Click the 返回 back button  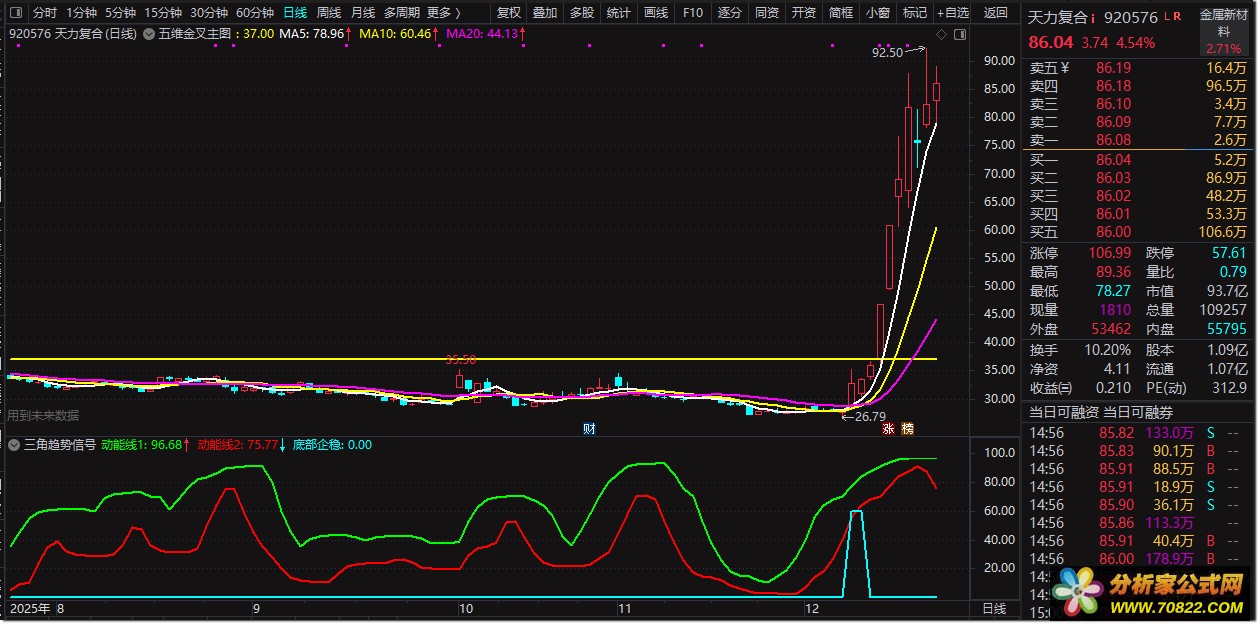[x=996, y=13]
